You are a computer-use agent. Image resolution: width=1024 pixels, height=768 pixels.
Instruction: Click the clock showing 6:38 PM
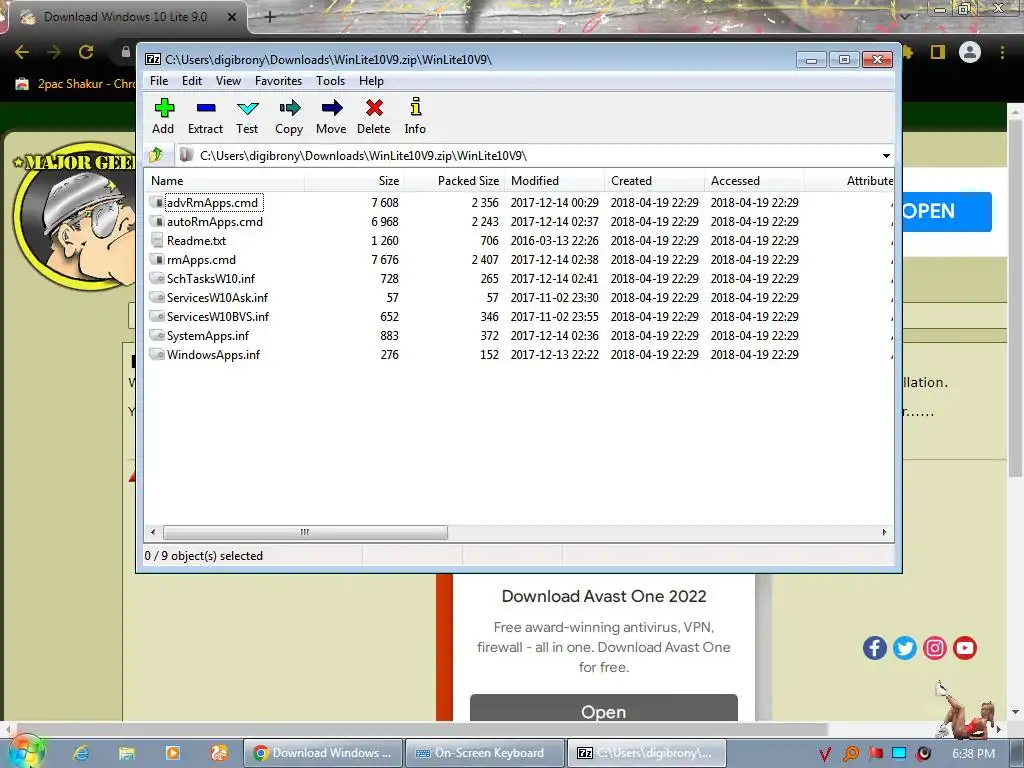pos(974,754)
